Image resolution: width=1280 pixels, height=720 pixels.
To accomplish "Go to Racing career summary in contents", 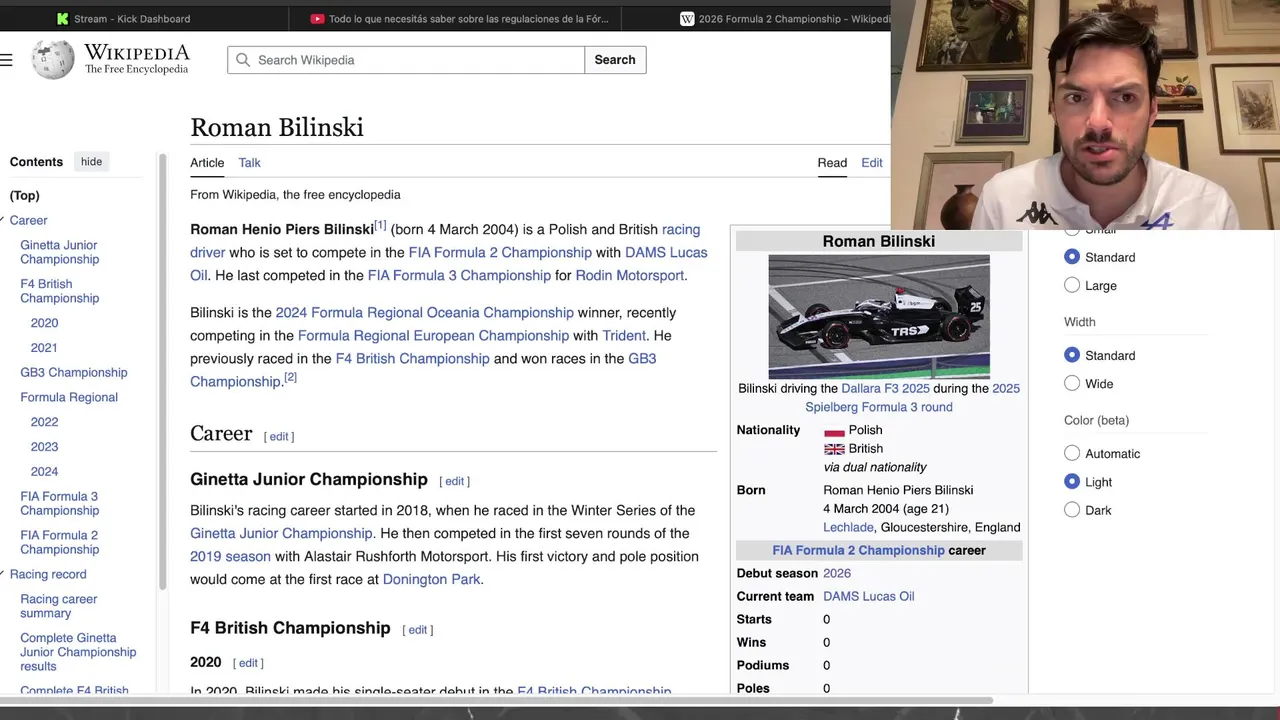I will click(x=58, y=606).
